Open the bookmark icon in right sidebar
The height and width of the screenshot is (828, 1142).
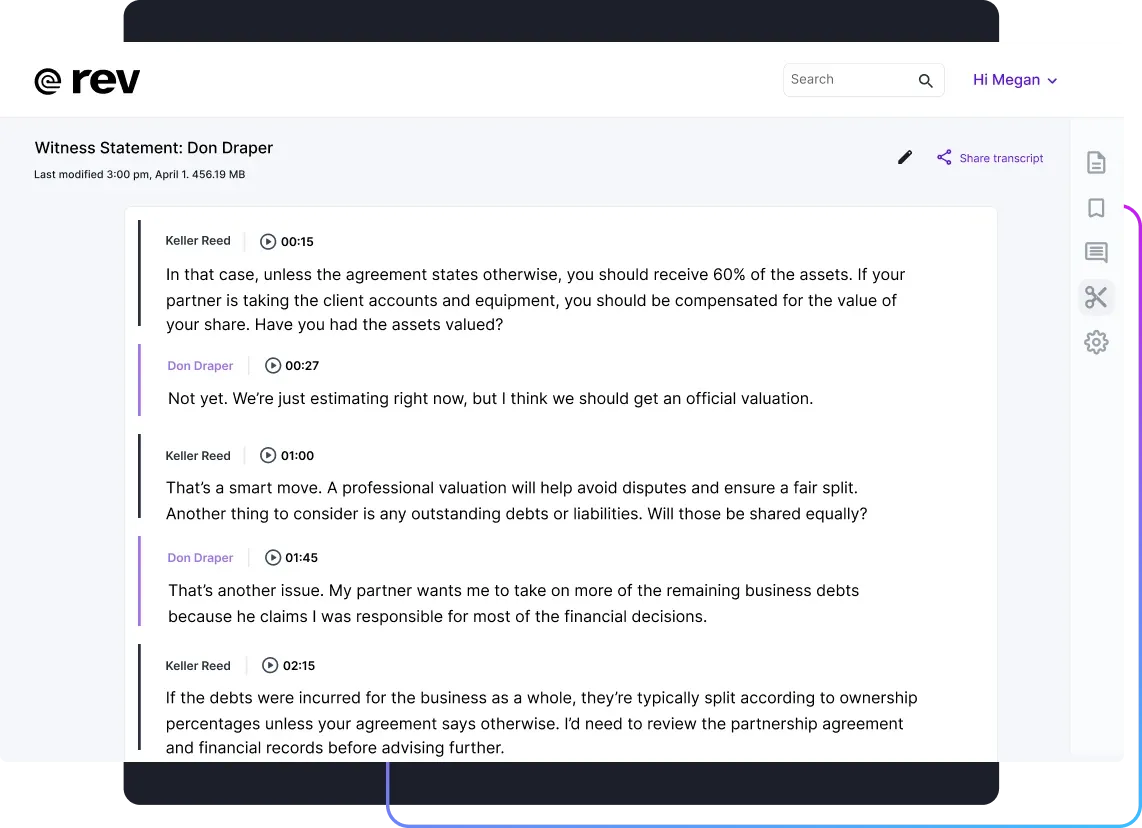click(x=1096, y=208)
